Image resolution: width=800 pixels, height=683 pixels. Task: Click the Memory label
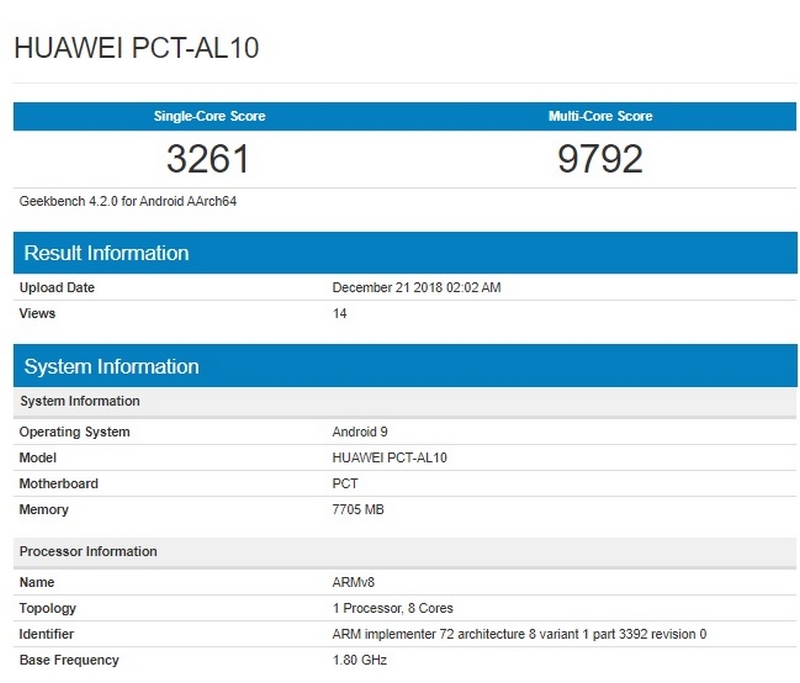pyautogui.click(x=44, y=510)
